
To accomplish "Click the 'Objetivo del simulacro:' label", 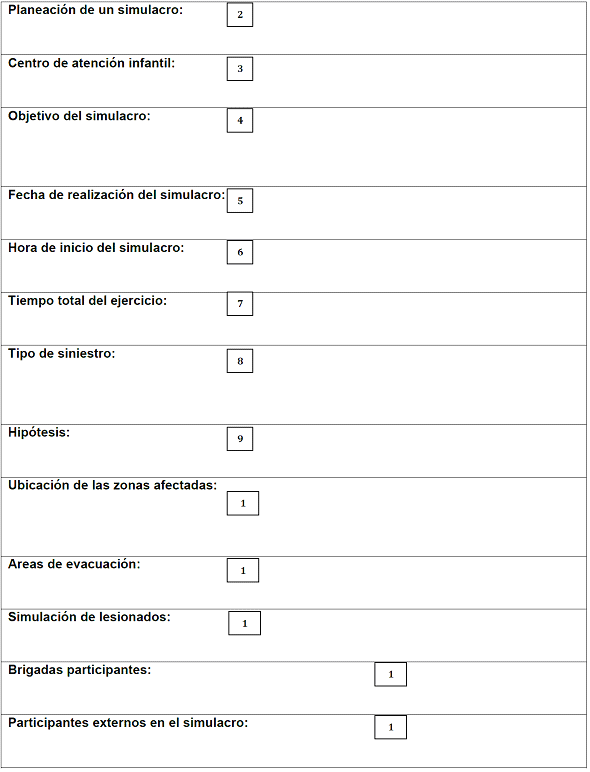I will coord(79,116).
